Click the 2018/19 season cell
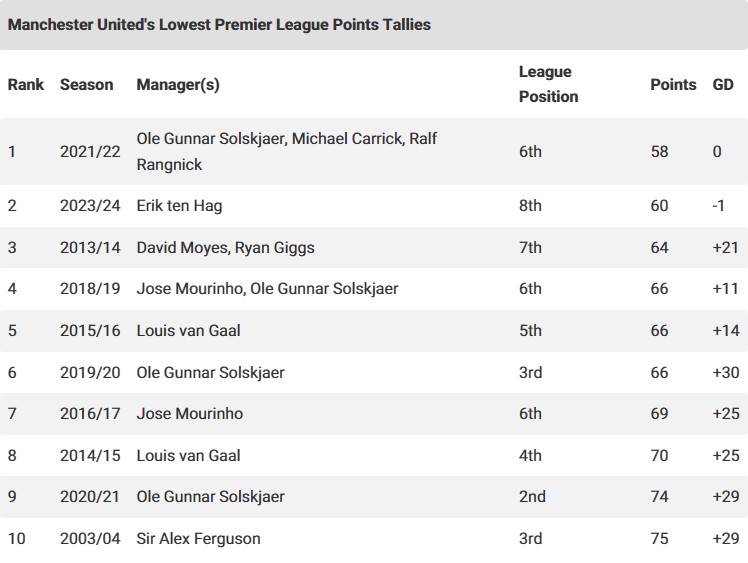 [90, 289]
